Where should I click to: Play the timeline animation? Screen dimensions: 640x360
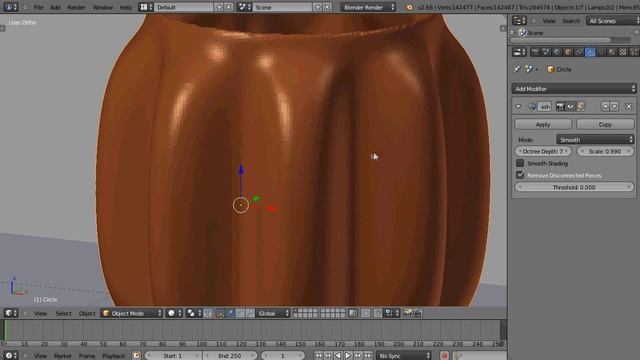pos(348,356)
